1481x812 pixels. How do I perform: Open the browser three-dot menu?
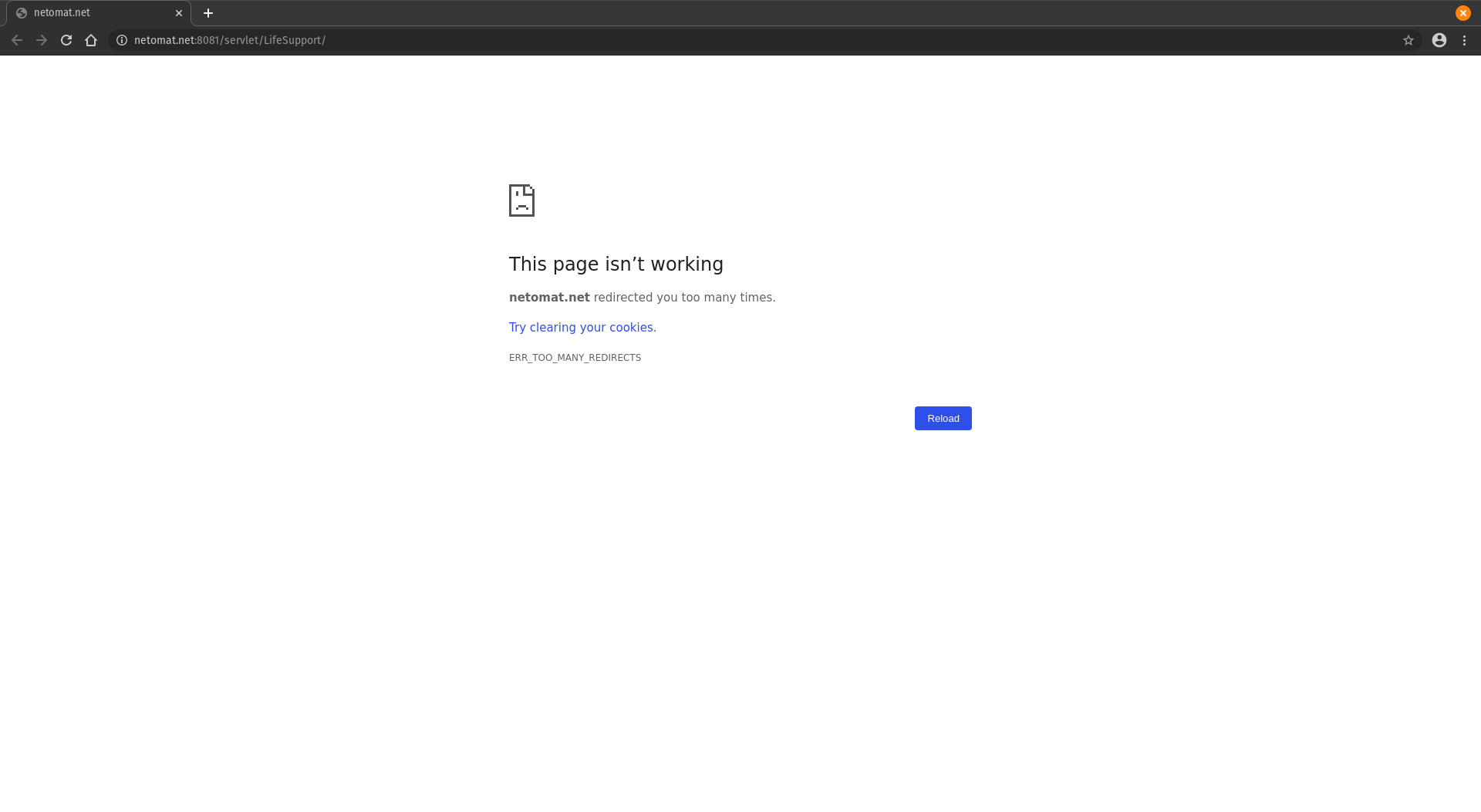[x=1464, y=40]
